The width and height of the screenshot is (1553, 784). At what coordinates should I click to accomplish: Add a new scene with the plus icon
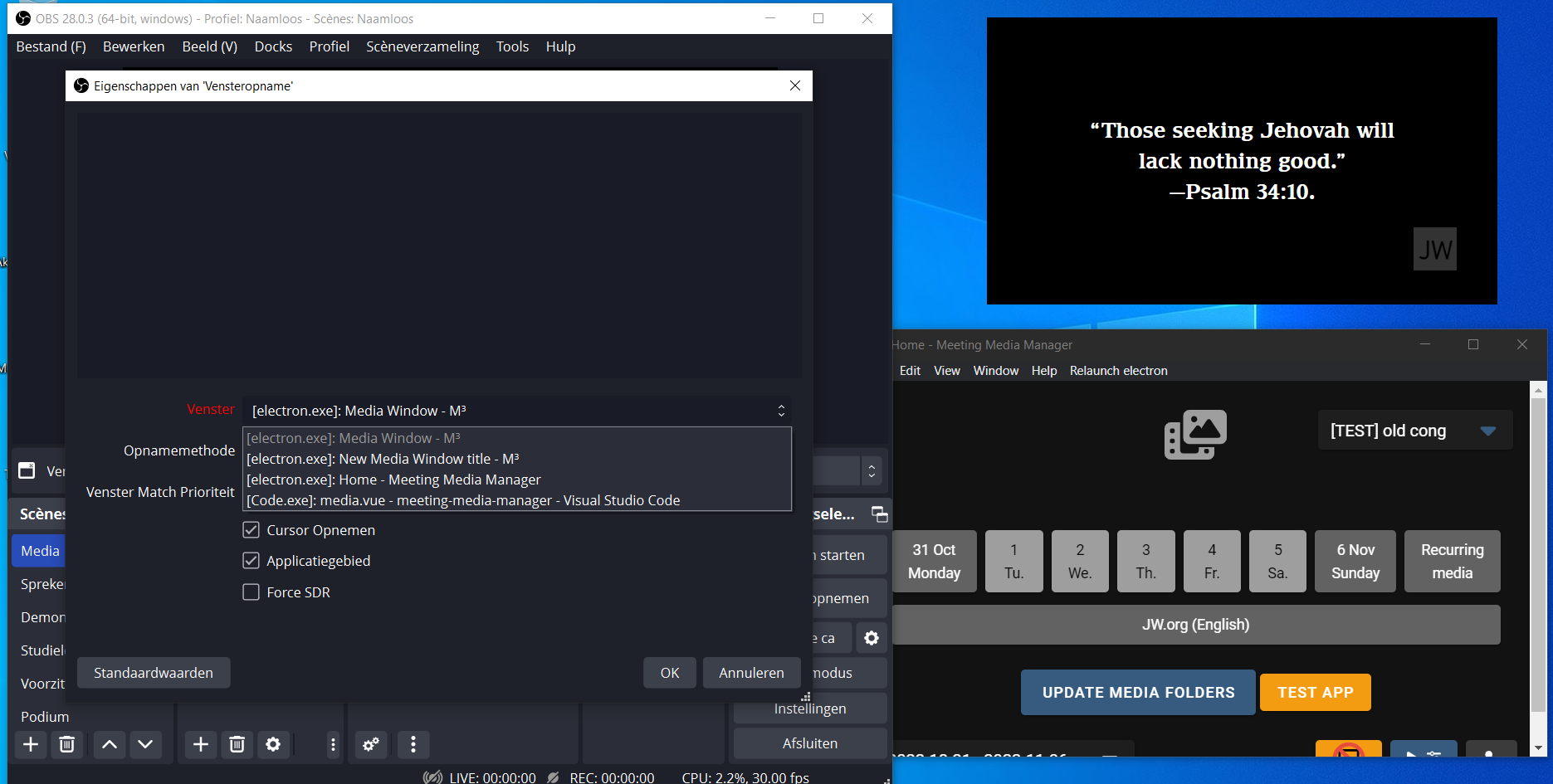pyautogui.click(x=31, y=744)
